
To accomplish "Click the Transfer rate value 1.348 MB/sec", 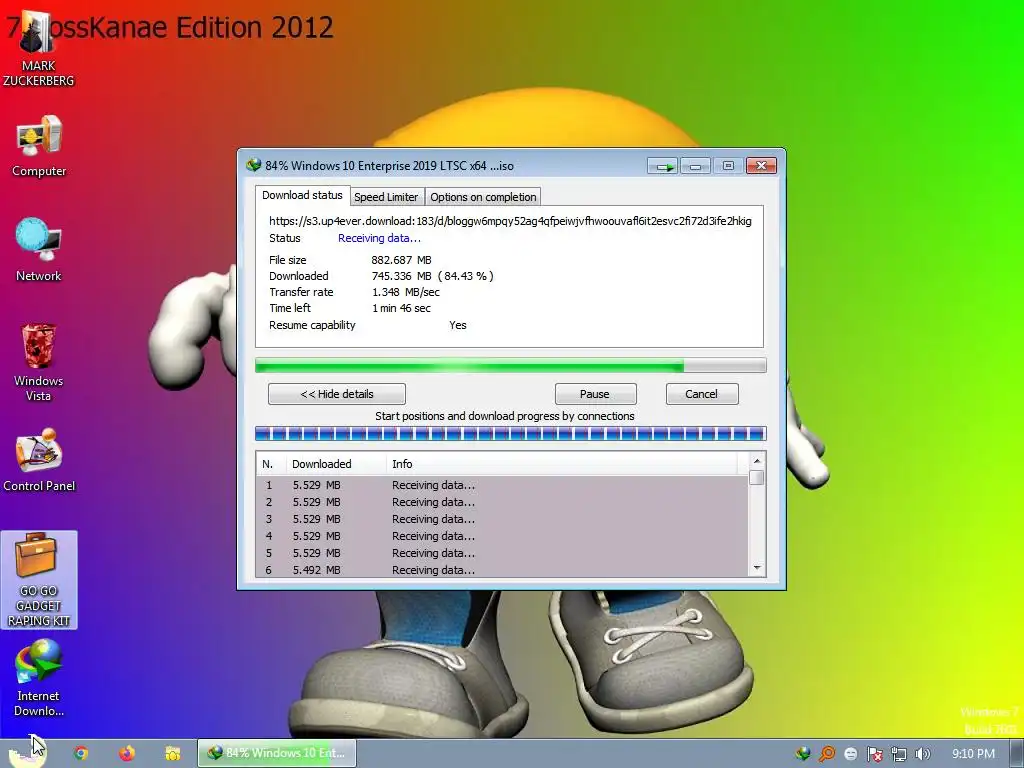I will [406, 292].
